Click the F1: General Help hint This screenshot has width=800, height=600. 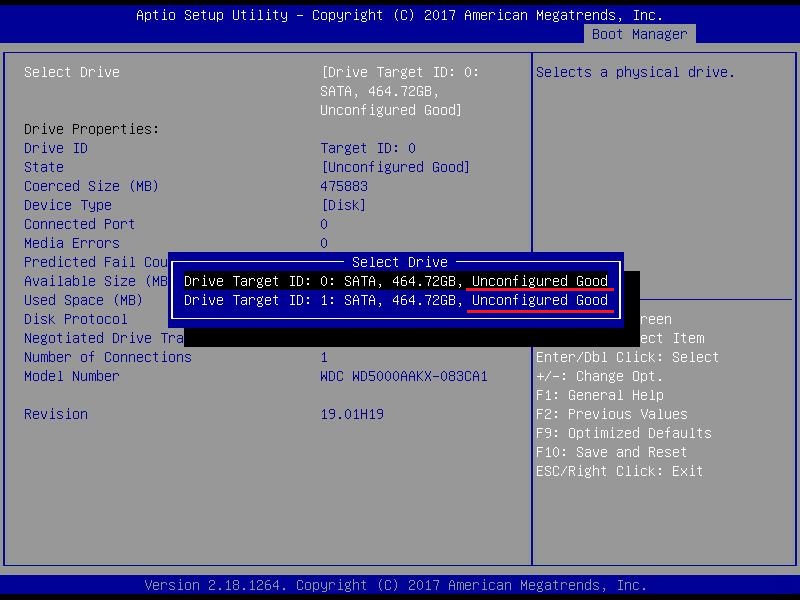[x=600, y=395]
